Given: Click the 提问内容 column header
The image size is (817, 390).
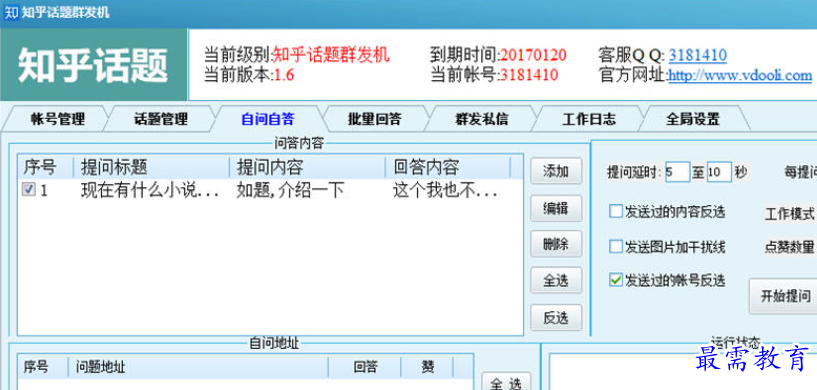Looking at the screenshot, I should [x=307, y=167].
